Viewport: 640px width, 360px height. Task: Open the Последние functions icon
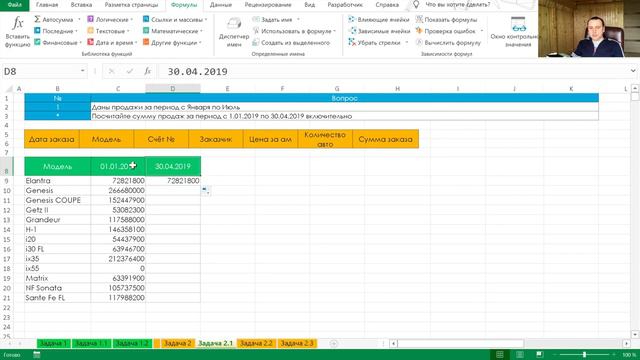coord(37,31)
